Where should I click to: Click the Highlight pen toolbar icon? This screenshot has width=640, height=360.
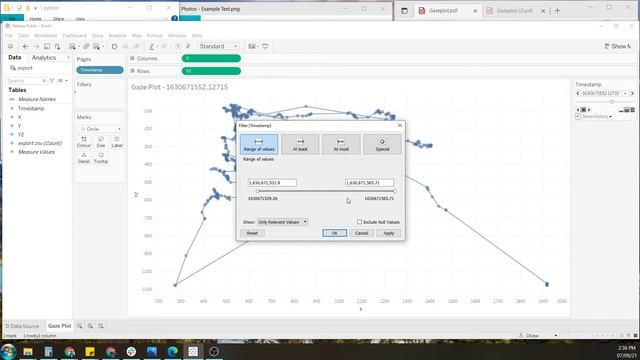[151, 47]
